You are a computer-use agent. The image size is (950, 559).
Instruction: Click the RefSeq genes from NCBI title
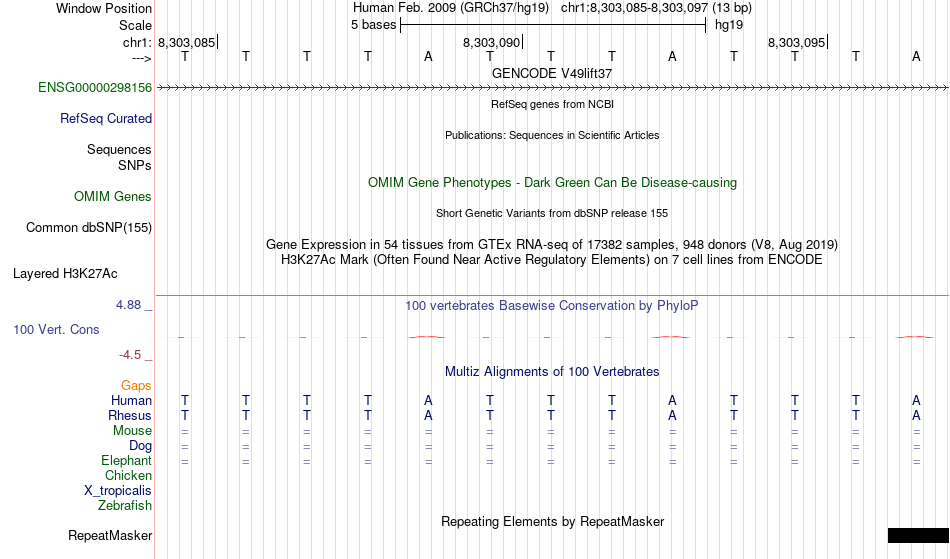[x=553, y=104]
